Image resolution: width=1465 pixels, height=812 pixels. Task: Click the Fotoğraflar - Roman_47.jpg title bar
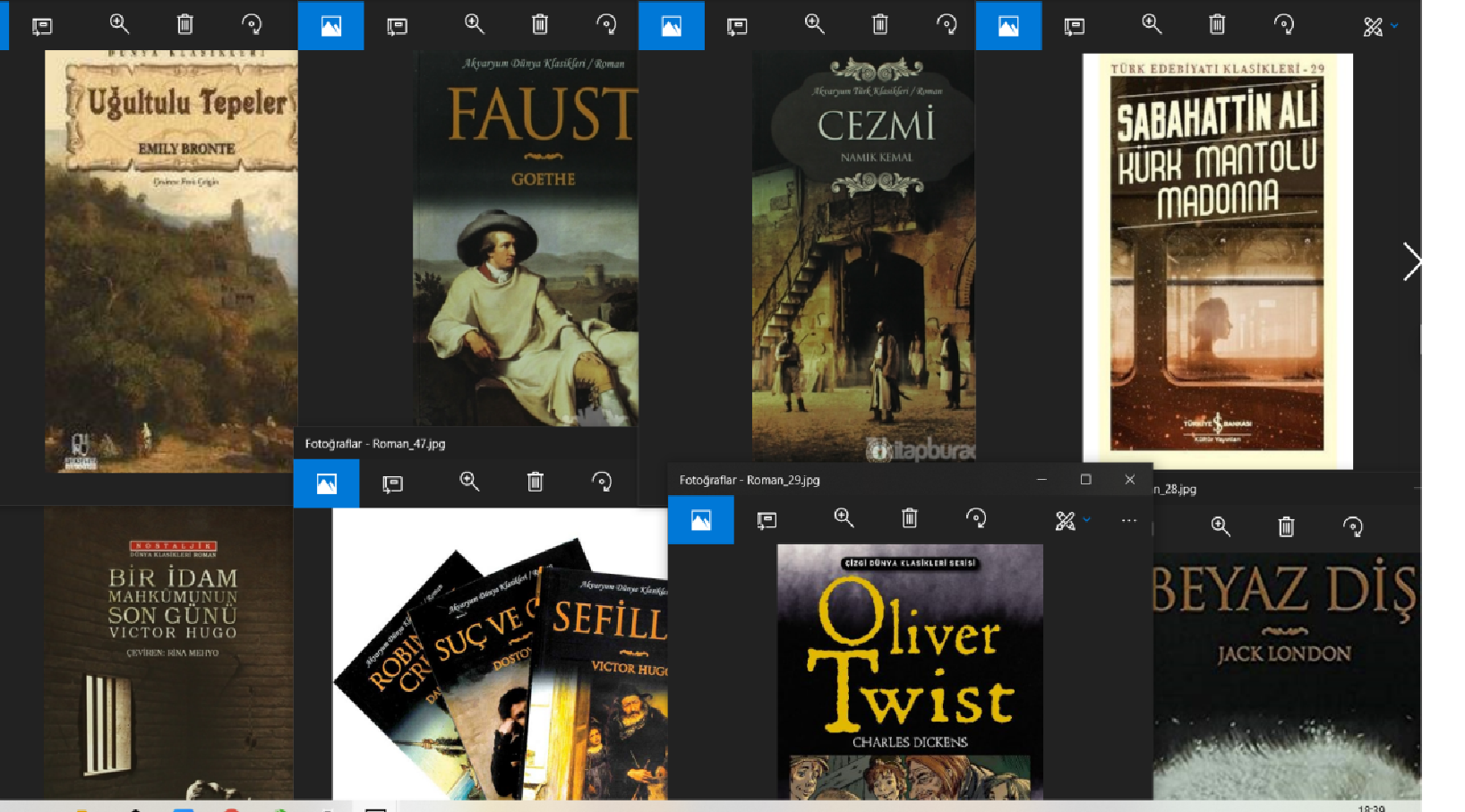pyautogui.click(x=465, y=443)
